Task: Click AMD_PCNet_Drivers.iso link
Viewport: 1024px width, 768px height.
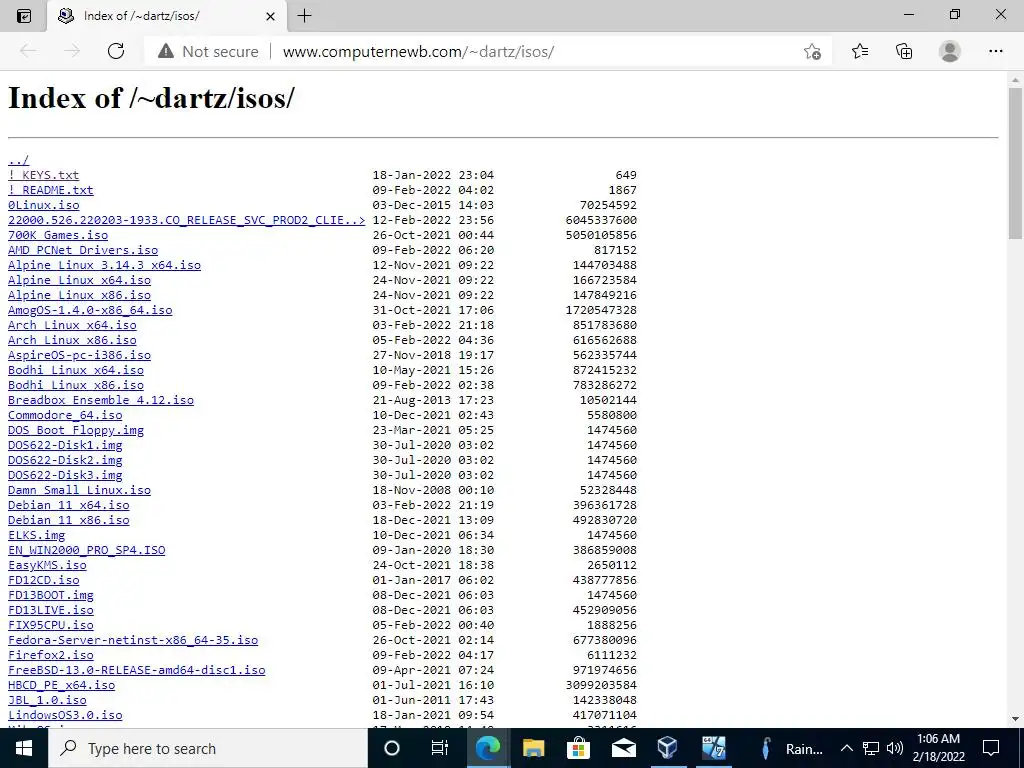Action: [82, 250]
